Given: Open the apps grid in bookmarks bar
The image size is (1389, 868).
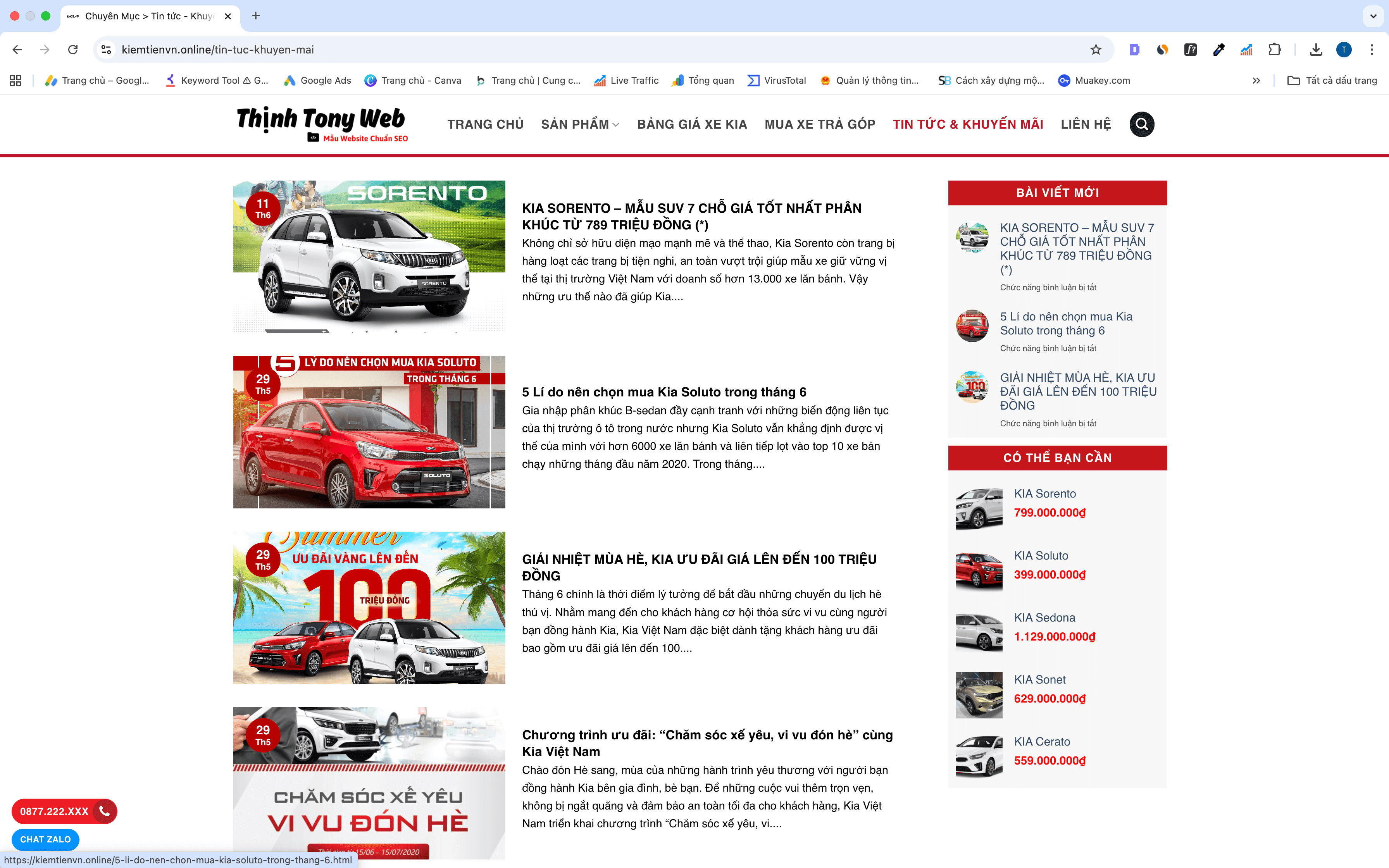Looking at the screenshot, I should click(16, 80).
